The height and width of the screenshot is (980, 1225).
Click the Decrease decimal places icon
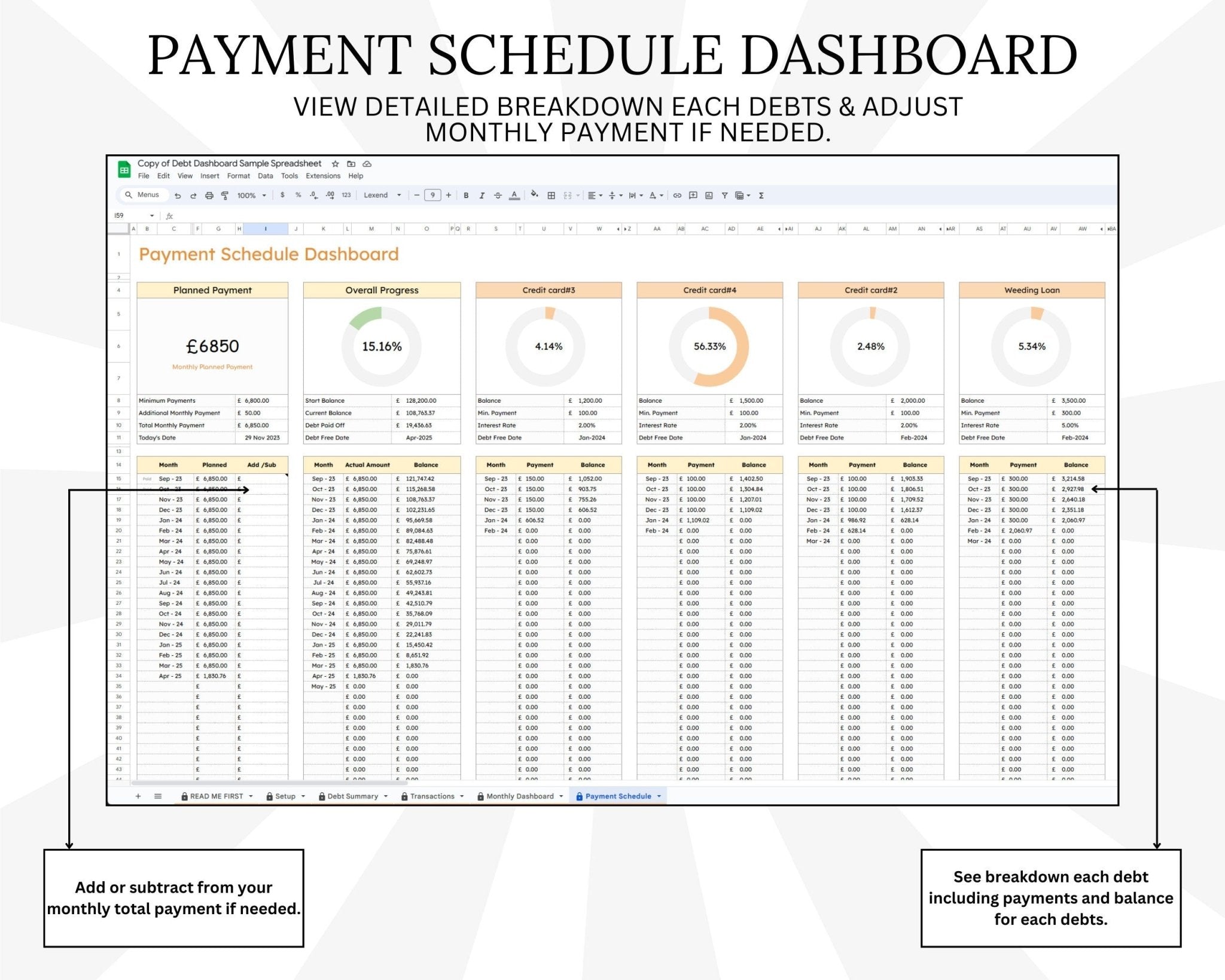312,196
